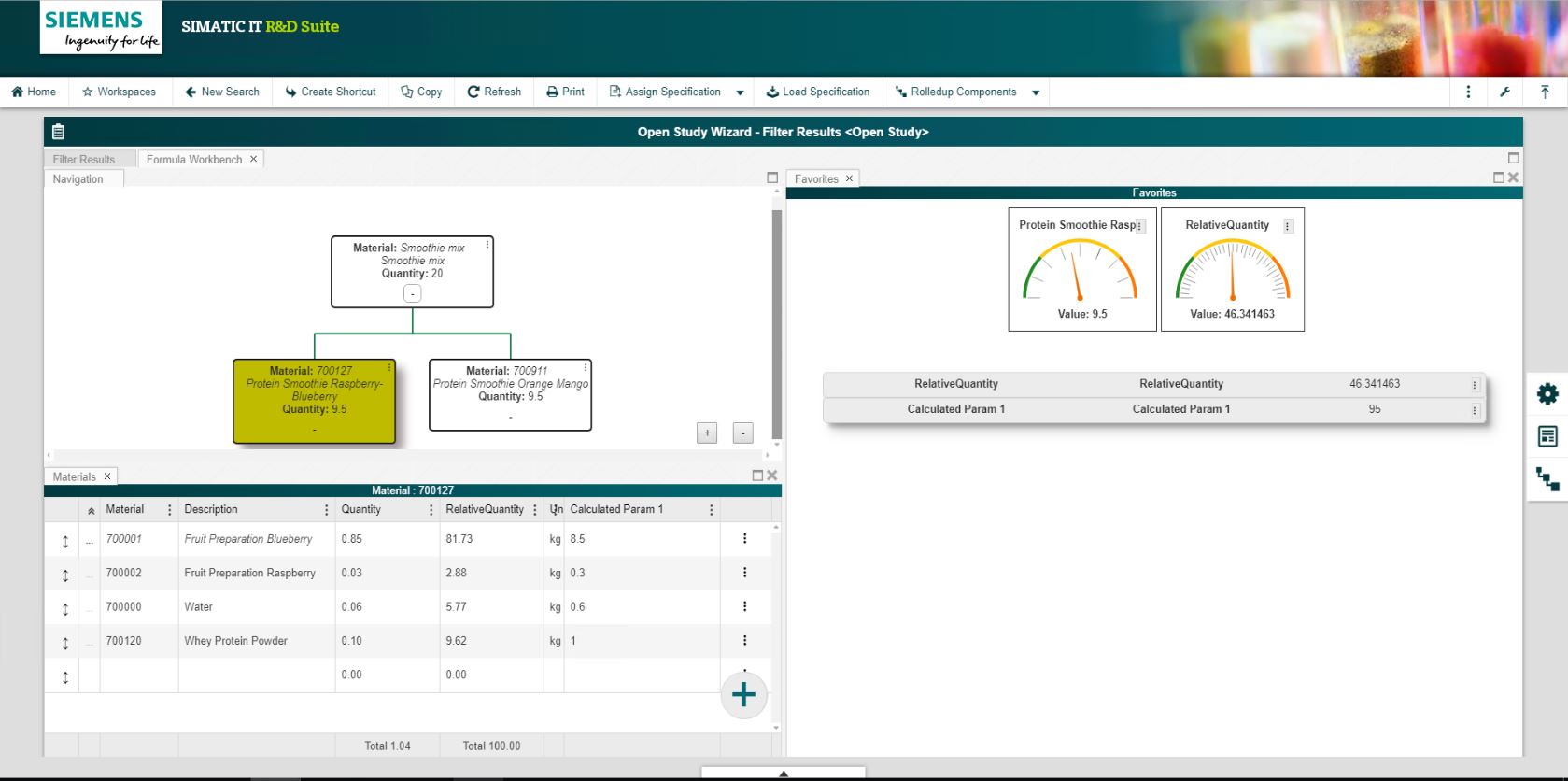Screen dimensions: 1568x781
Task: Select the Materials tab
Action: coord(75,476)
